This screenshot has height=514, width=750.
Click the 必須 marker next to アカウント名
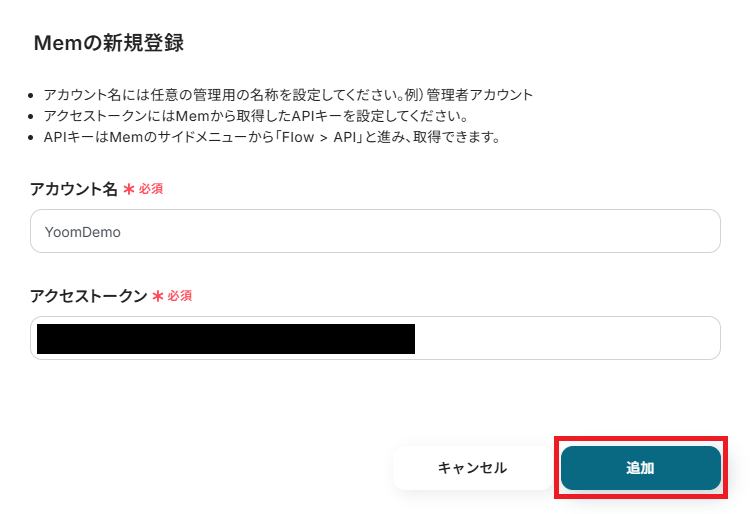[x=151, y=189]
